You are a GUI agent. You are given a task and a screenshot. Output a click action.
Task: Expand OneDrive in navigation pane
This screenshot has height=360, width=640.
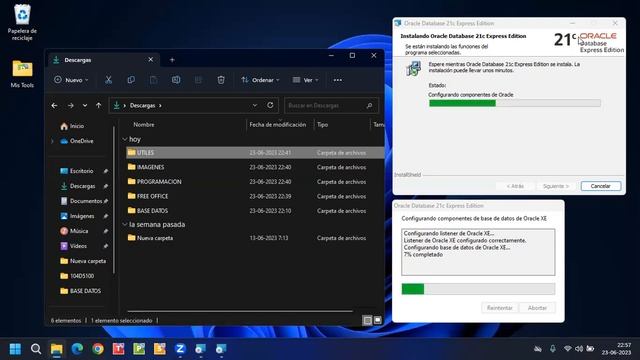[x=53, y=141]
